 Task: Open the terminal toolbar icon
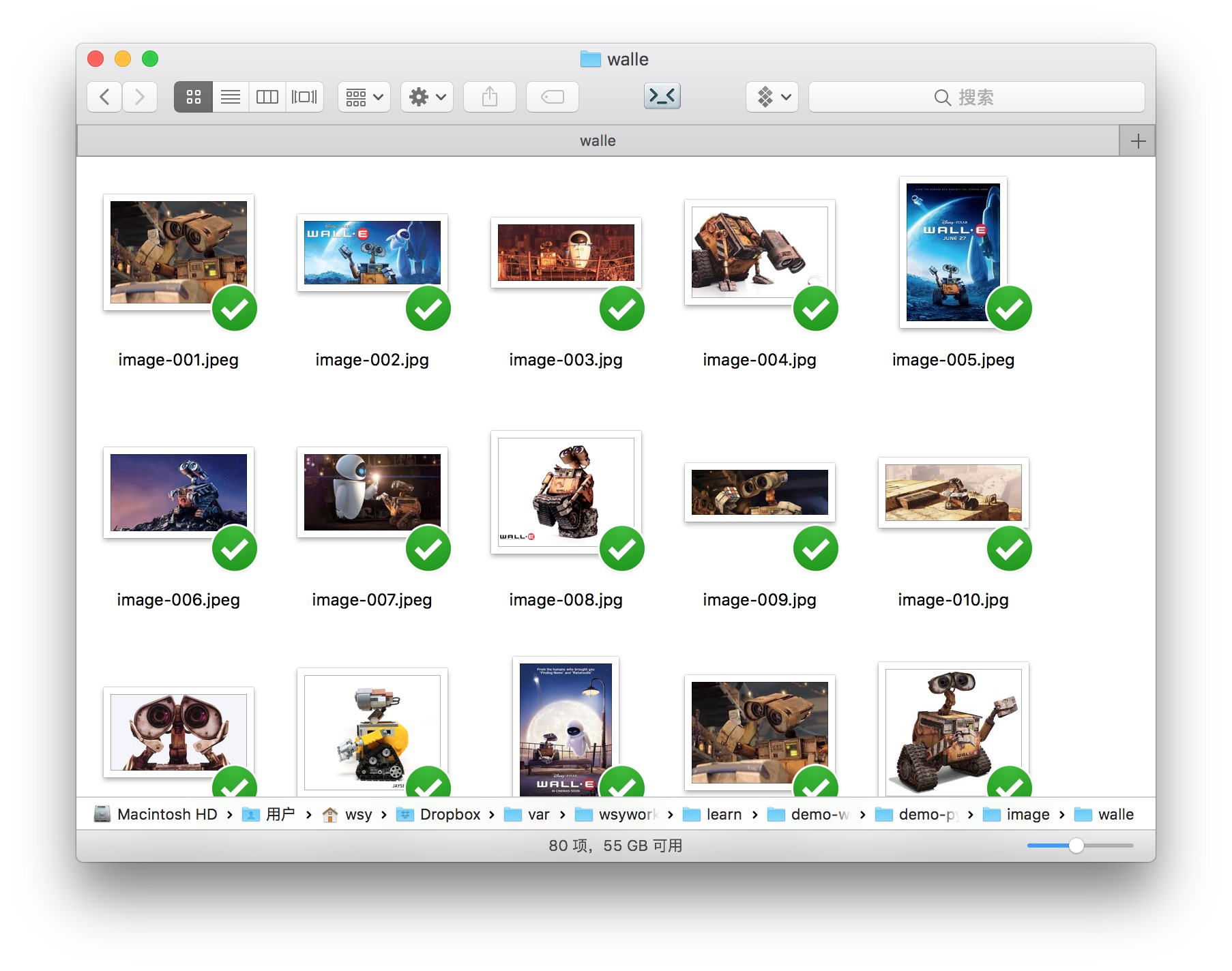tap(662, 96)
